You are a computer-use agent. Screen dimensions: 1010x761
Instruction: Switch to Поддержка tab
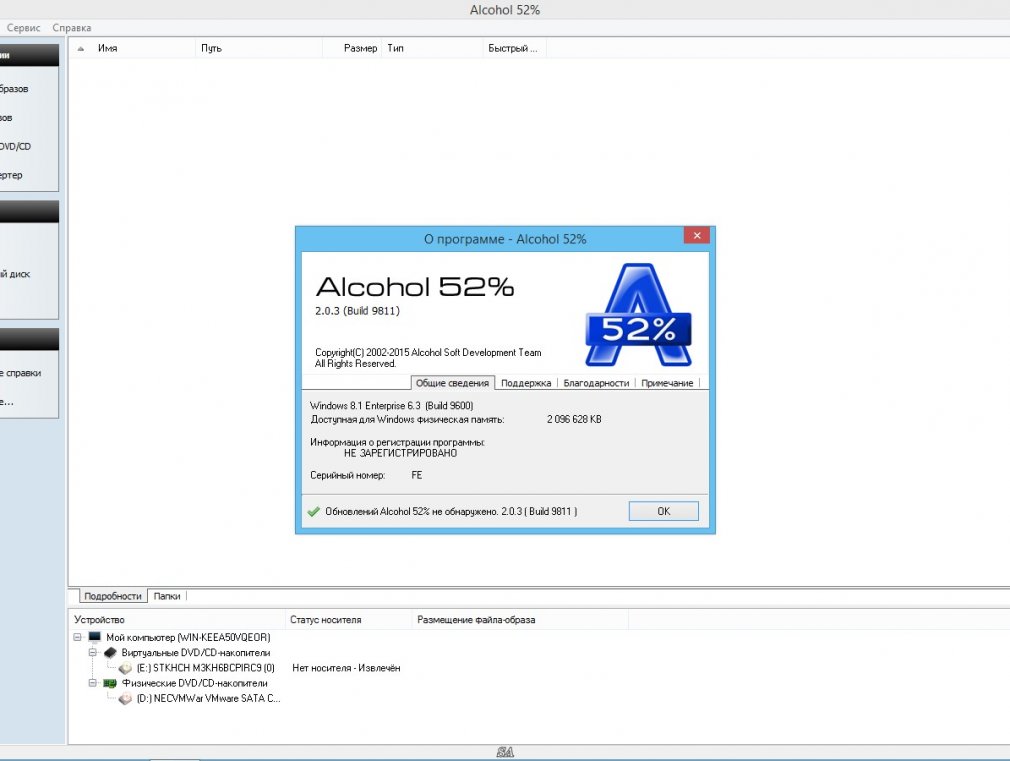[x=526, y=383]
